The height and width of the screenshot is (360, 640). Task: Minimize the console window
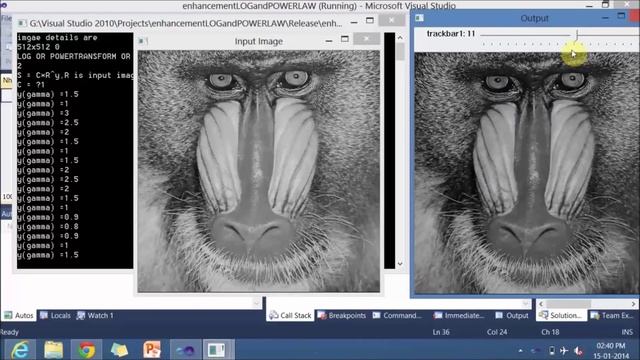point(354,22)
